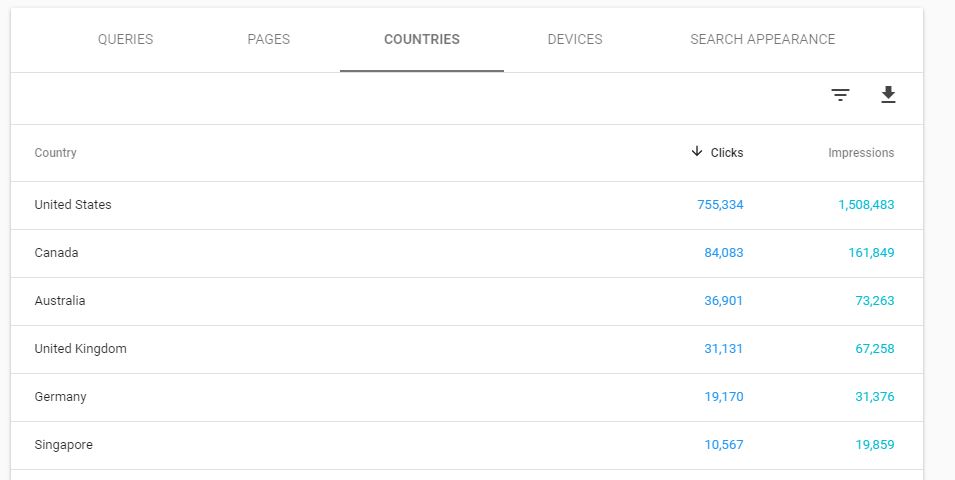Click the download export icon
The image size is (955, 480).
[888, 95]
